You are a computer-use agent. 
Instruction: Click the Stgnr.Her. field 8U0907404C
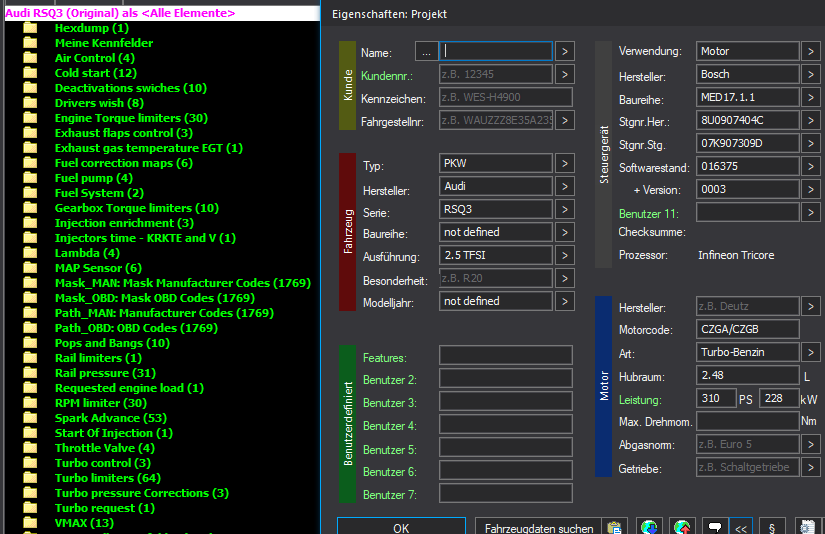point(747,120)
